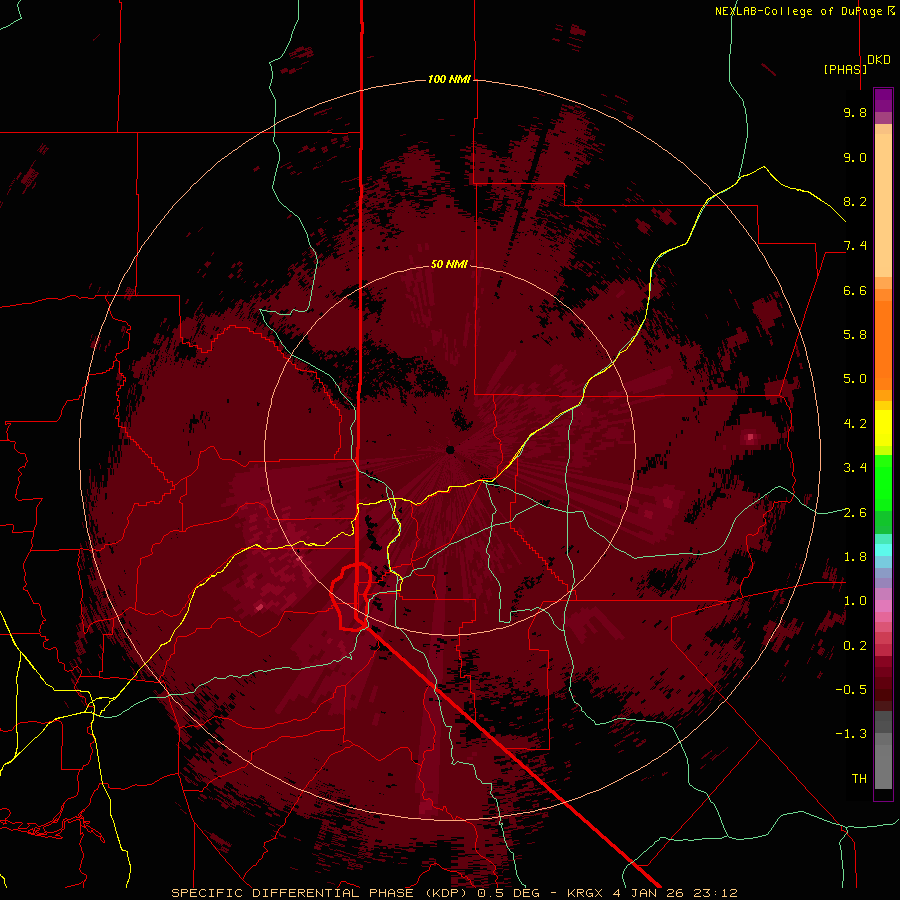Pick the purple band atop the color bar
Screen dimensions: 900x900
pos(883,100)
